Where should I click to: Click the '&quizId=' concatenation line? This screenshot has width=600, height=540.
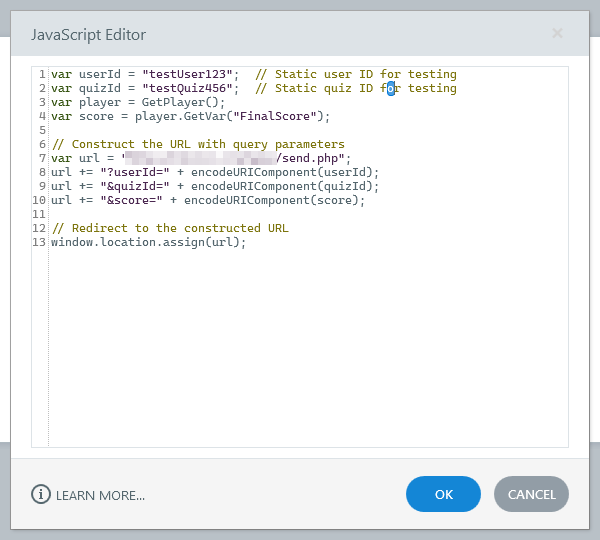[x=215, y=186]
